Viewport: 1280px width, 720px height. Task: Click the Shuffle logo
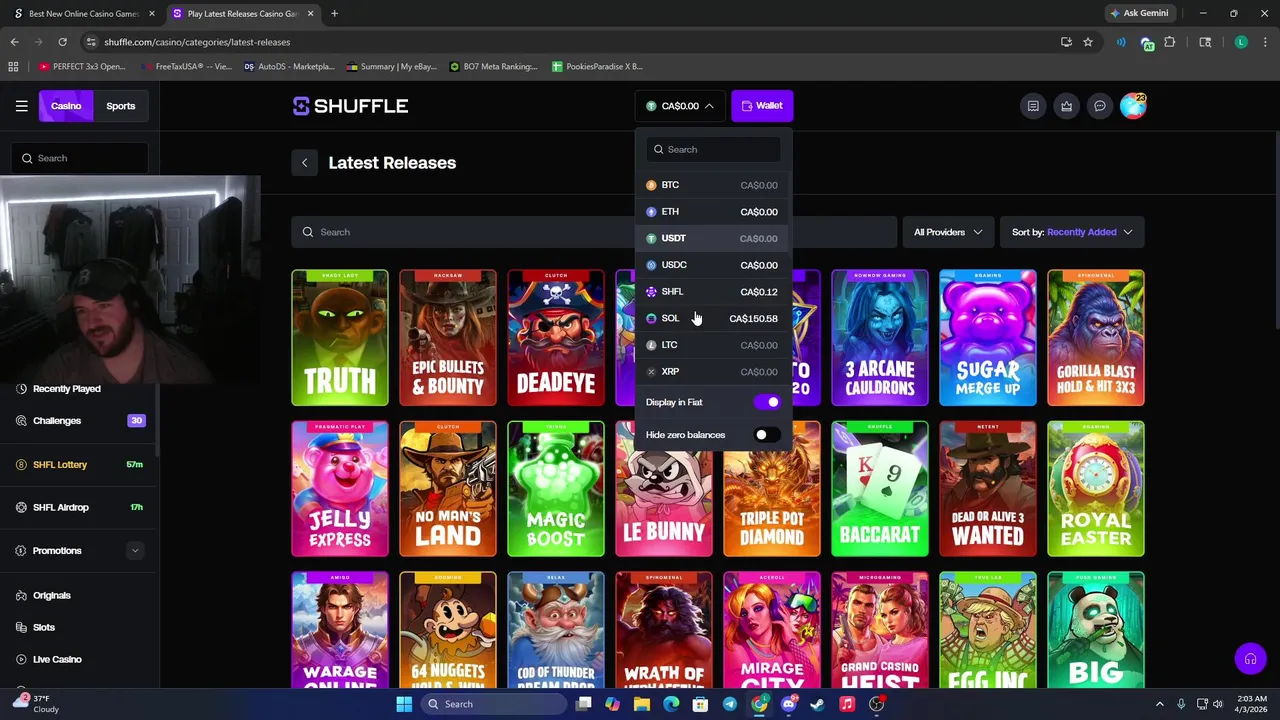coord(350,106)
